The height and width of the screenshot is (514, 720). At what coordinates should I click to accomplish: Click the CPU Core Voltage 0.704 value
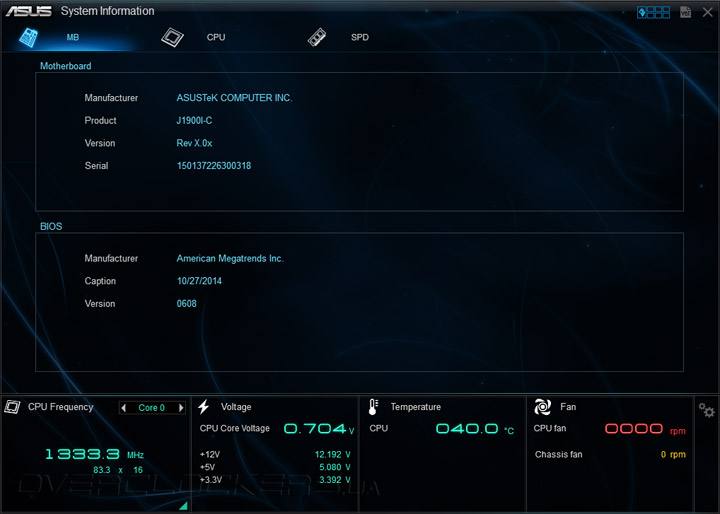point(319,429)
